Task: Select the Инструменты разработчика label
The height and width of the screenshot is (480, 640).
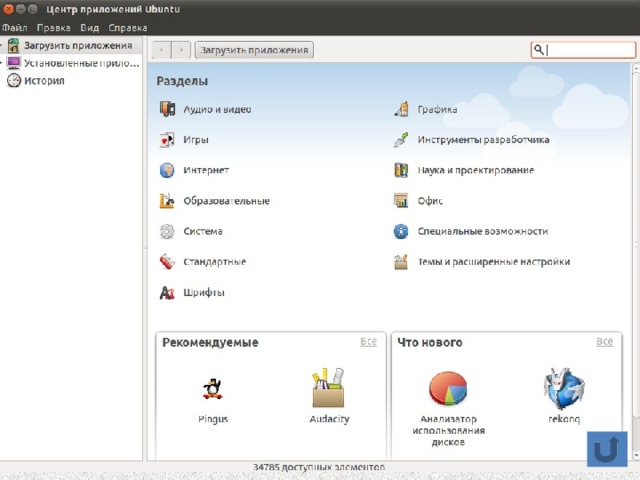Action: point(483,140)
